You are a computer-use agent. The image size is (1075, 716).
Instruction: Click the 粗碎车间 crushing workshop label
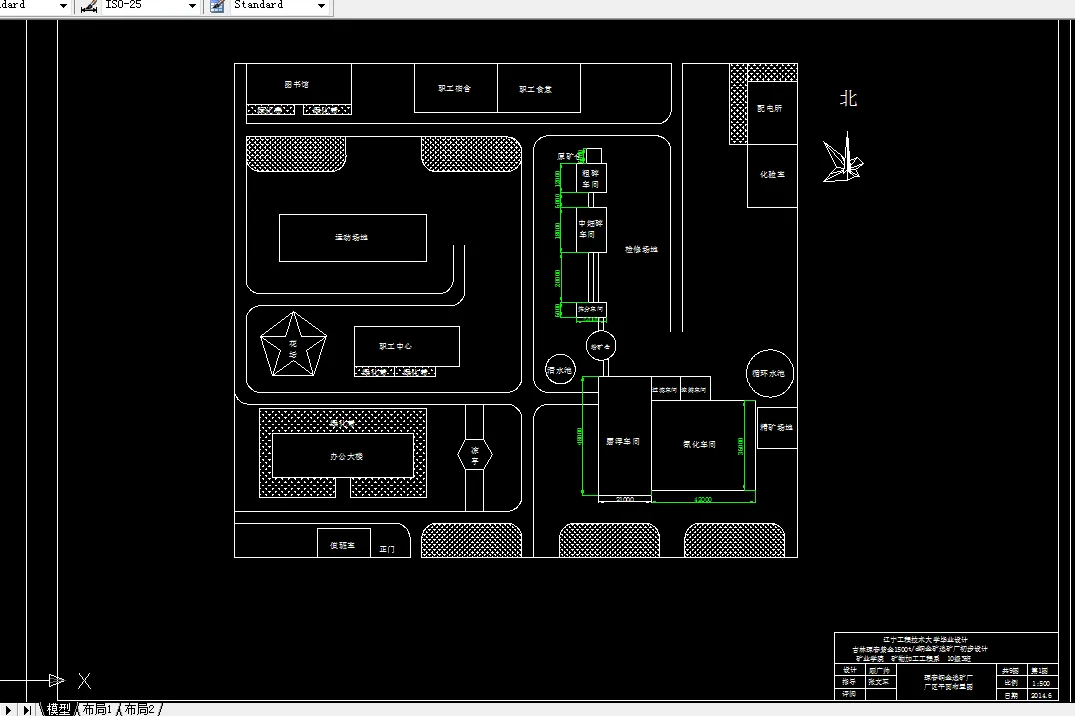(590, 179)
